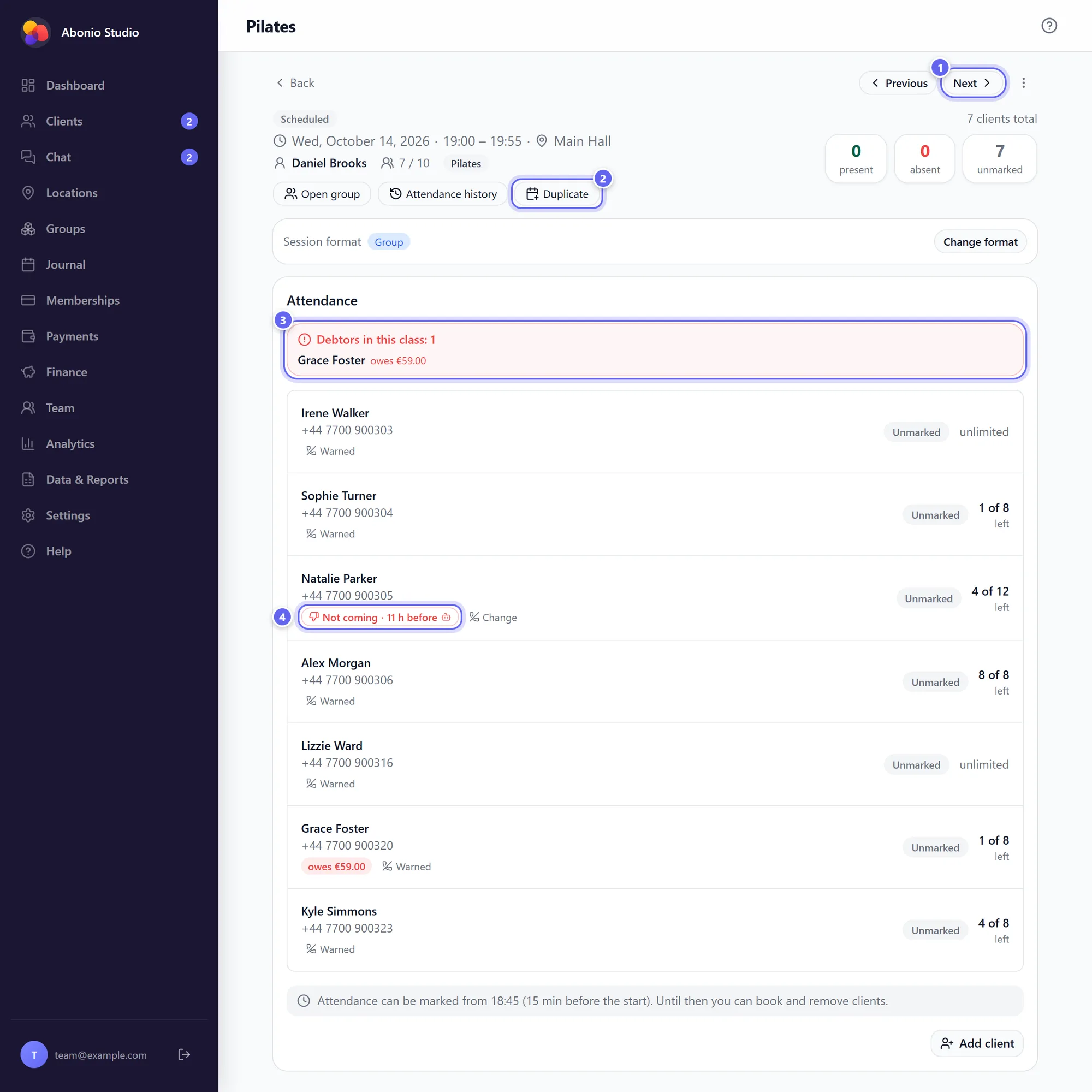Click the Abonio Studio logo
1092x1092 pixels.
pos(35,33)
